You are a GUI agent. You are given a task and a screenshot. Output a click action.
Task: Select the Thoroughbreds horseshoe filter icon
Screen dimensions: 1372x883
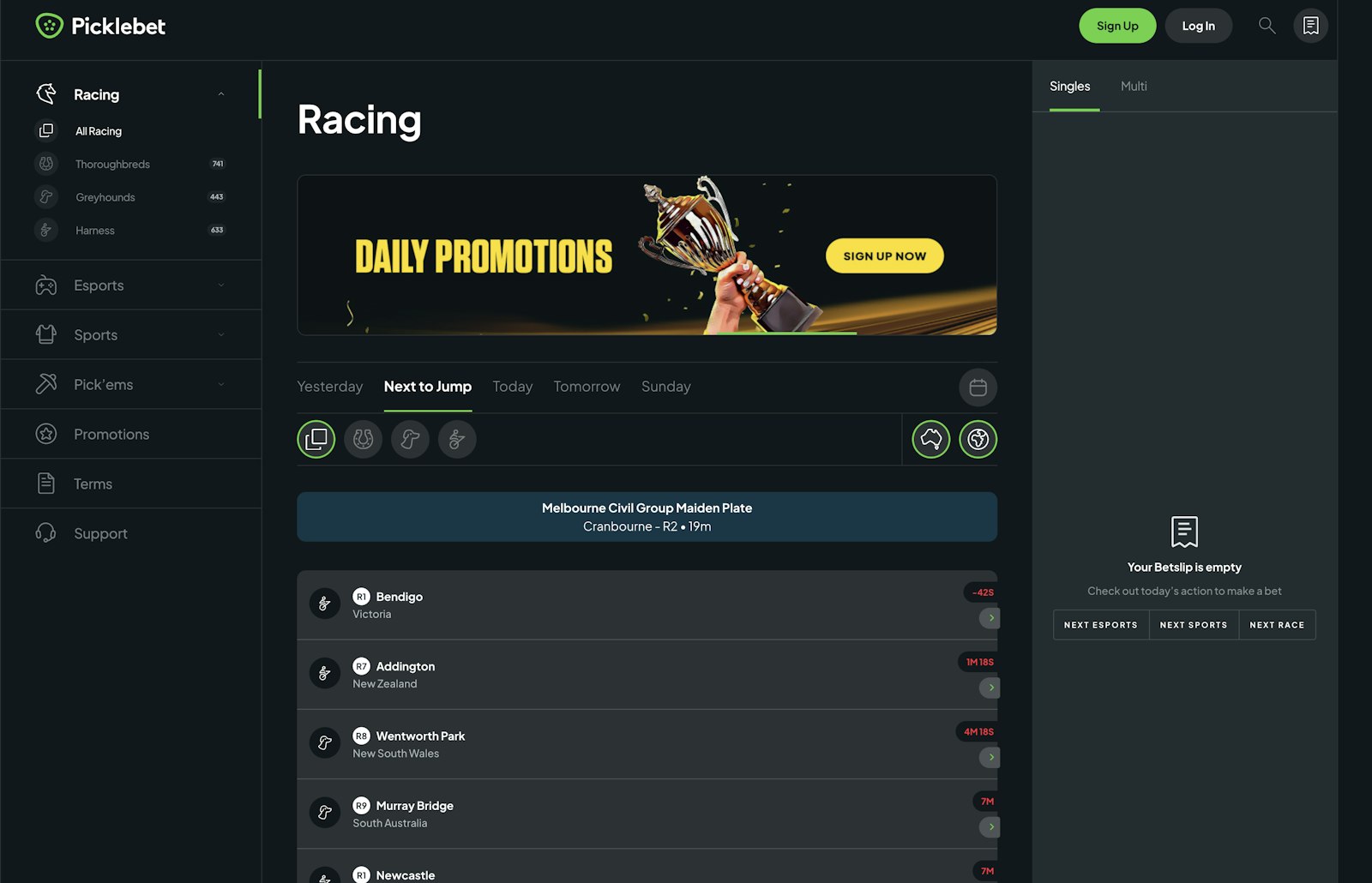point(363,439)
